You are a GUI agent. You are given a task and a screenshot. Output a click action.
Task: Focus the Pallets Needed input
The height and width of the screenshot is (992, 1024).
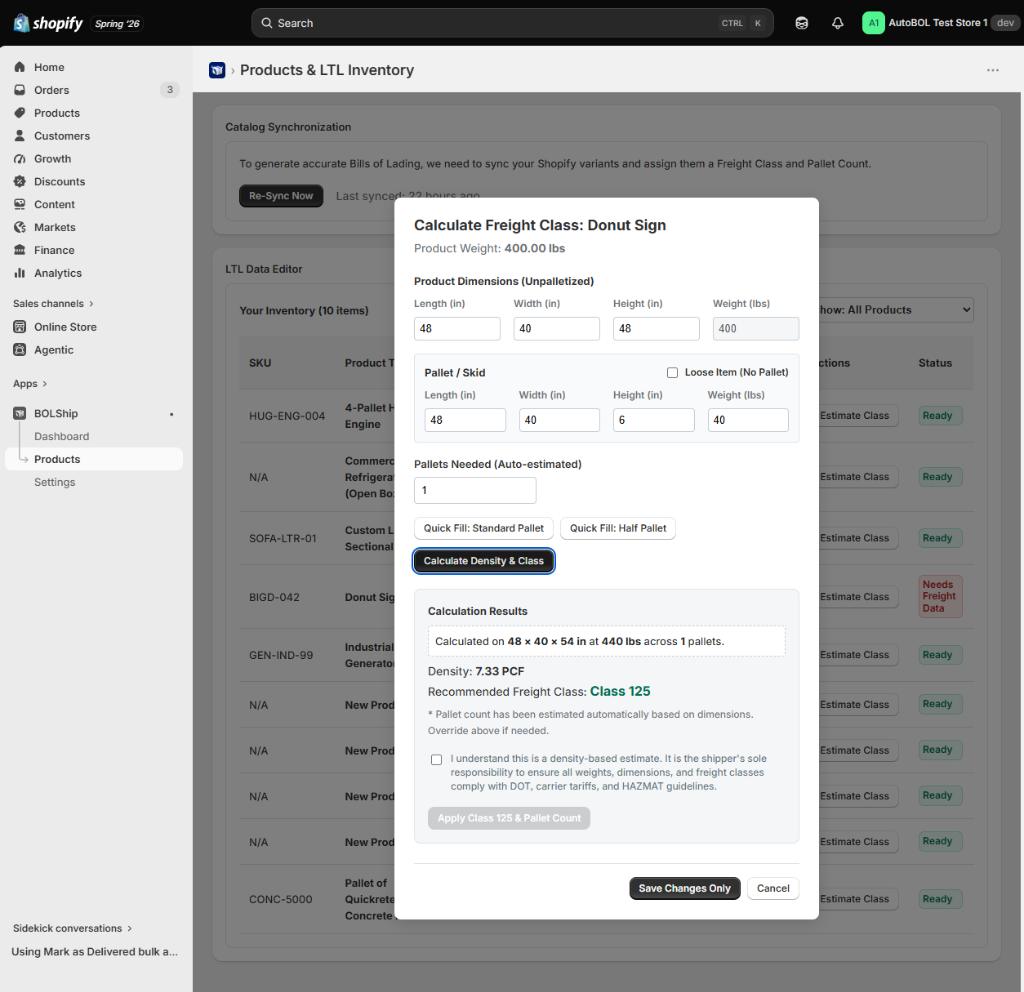click(x=475, y=490)
